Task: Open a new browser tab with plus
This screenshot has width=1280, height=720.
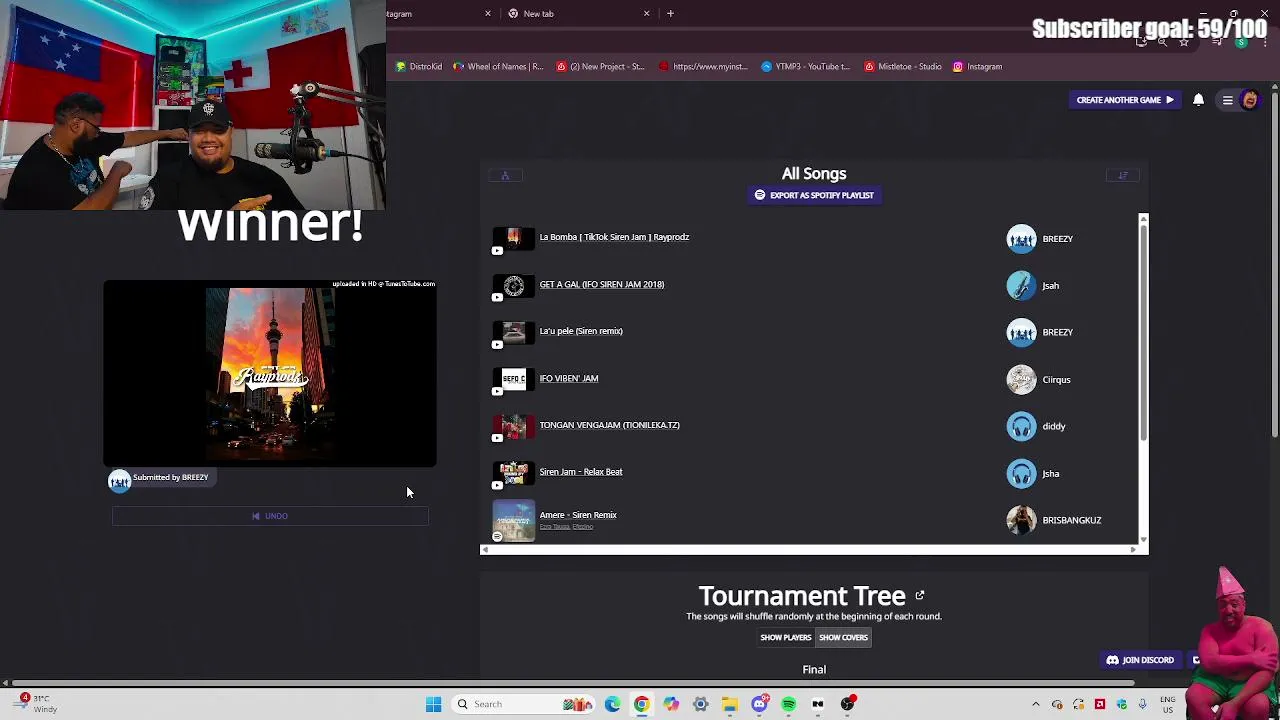Action: 670,14
